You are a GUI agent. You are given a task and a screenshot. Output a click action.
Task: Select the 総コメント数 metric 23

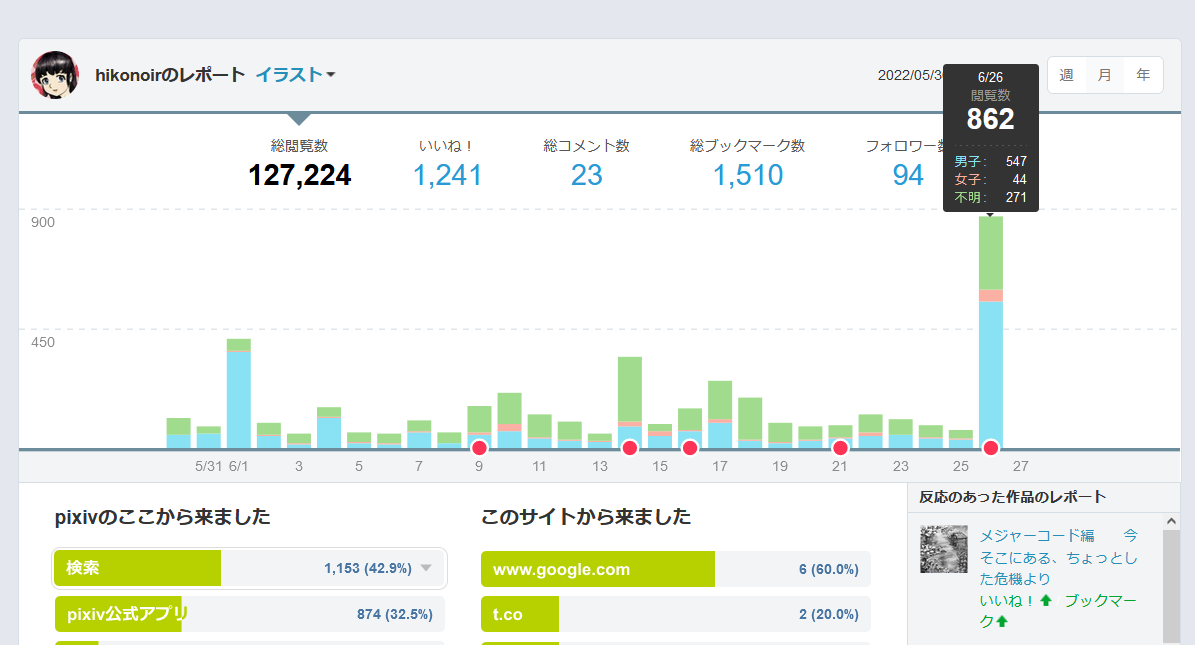click(586, 164)
